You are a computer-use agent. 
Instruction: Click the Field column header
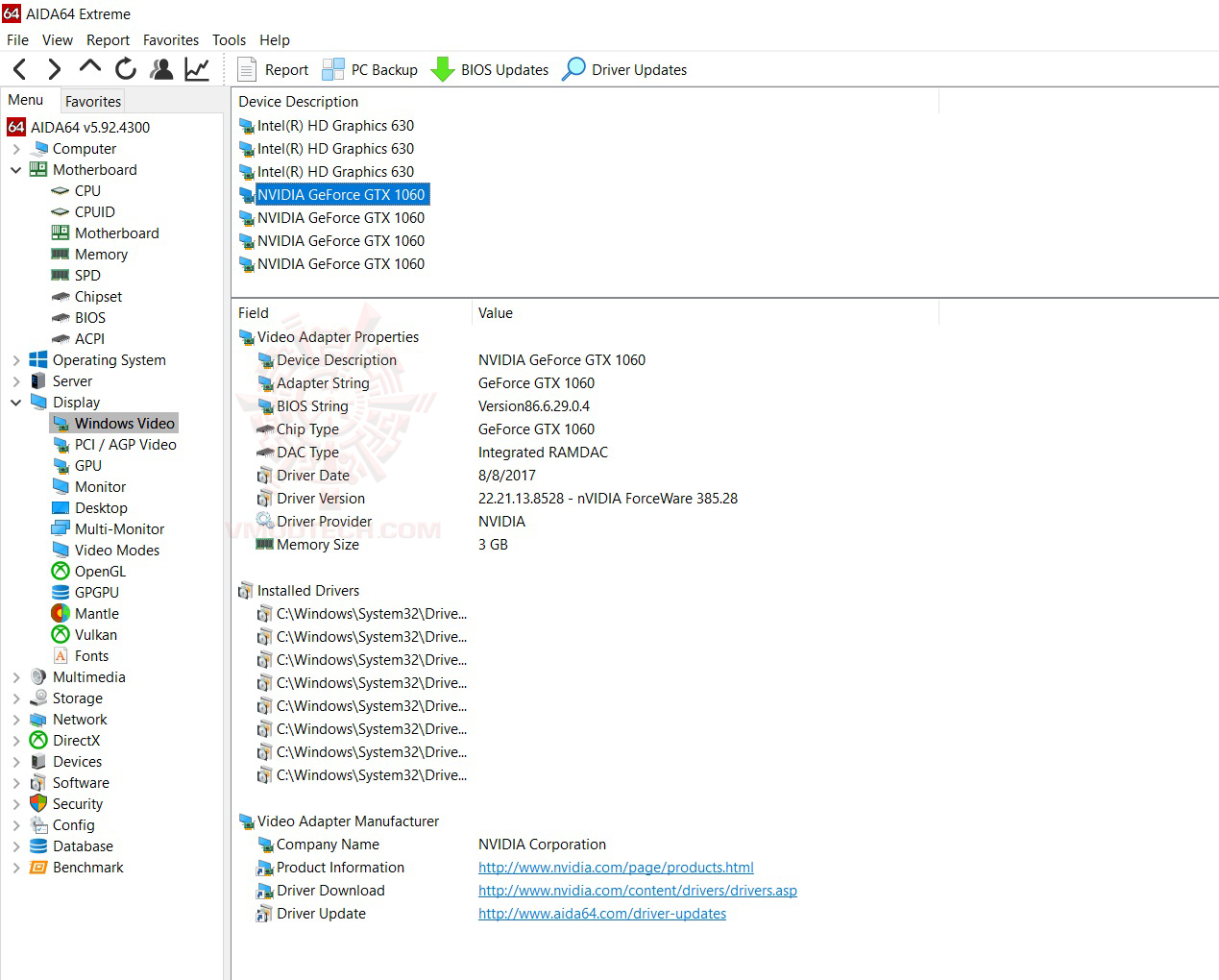(352, 313)
